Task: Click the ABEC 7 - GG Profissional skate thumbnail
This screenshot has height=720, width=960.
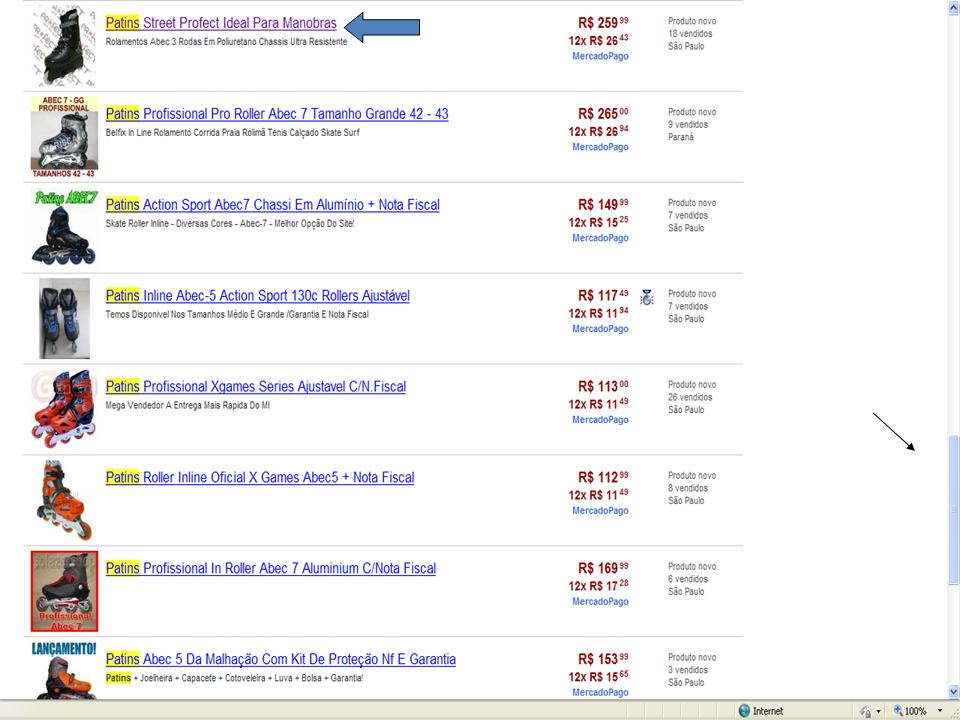Action: 64,137
